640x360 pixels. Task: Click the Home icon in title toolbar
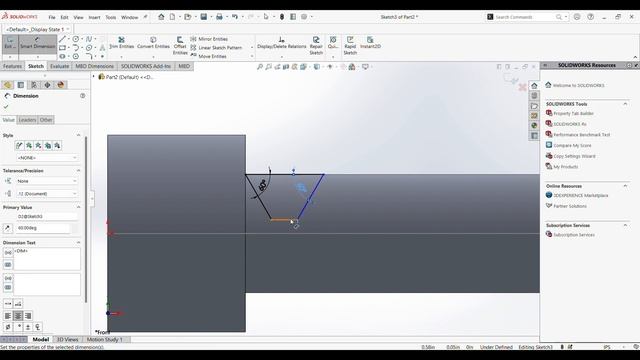pos(161,17)
